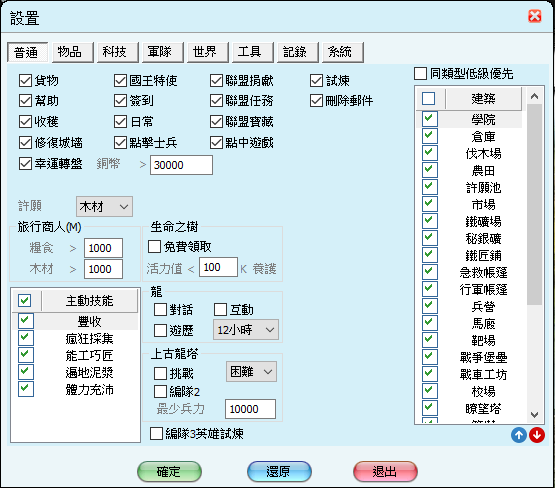Click the scroll-down arrow in building list
This screenshot has height=488, width=555.
pyautogui.click(x=534, y=414)
